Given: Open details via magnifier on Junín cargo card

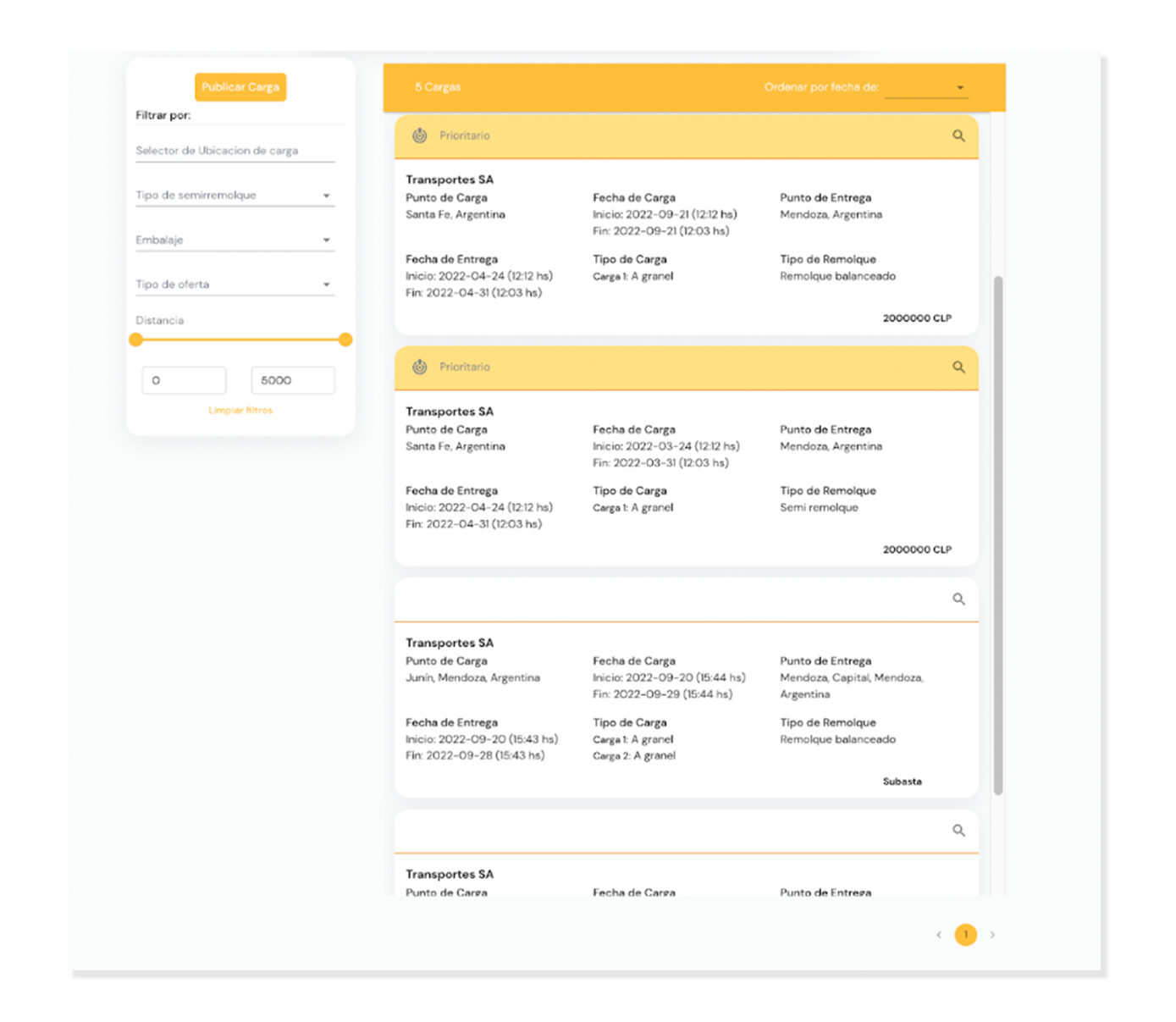Looking at the screenshot, I should tap(958, 599).
